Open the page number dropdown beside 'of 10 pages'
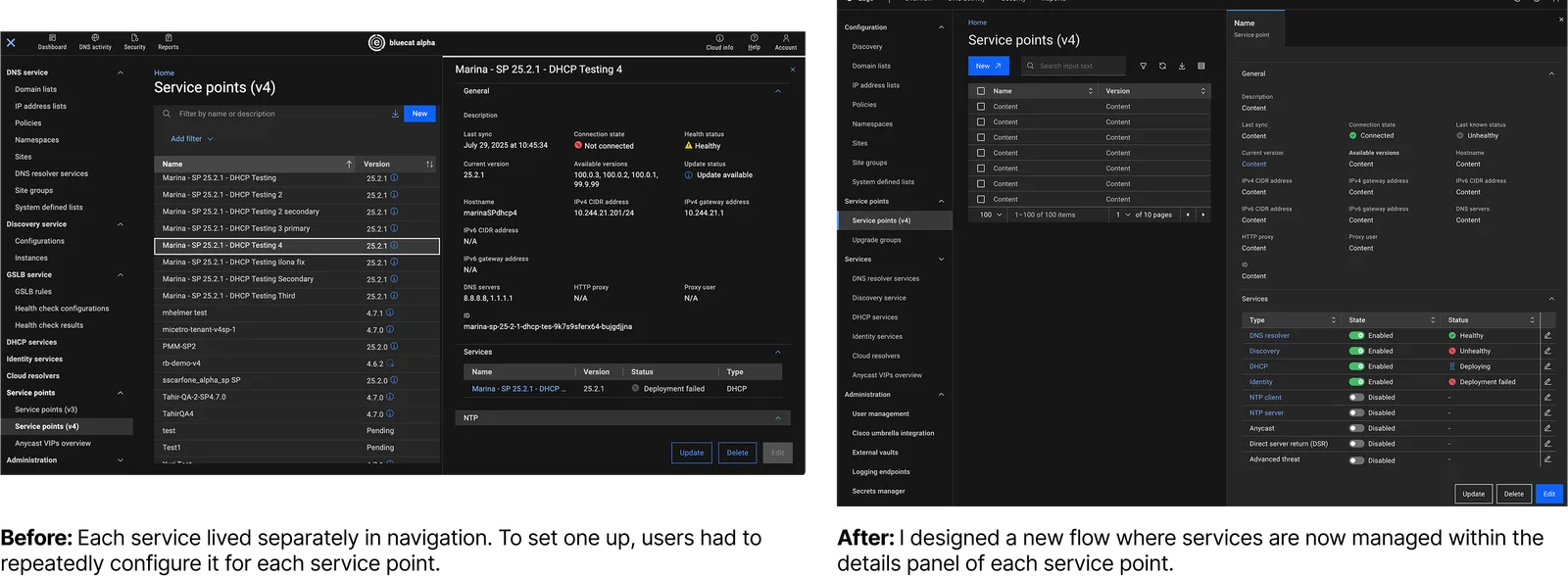 1122,215
